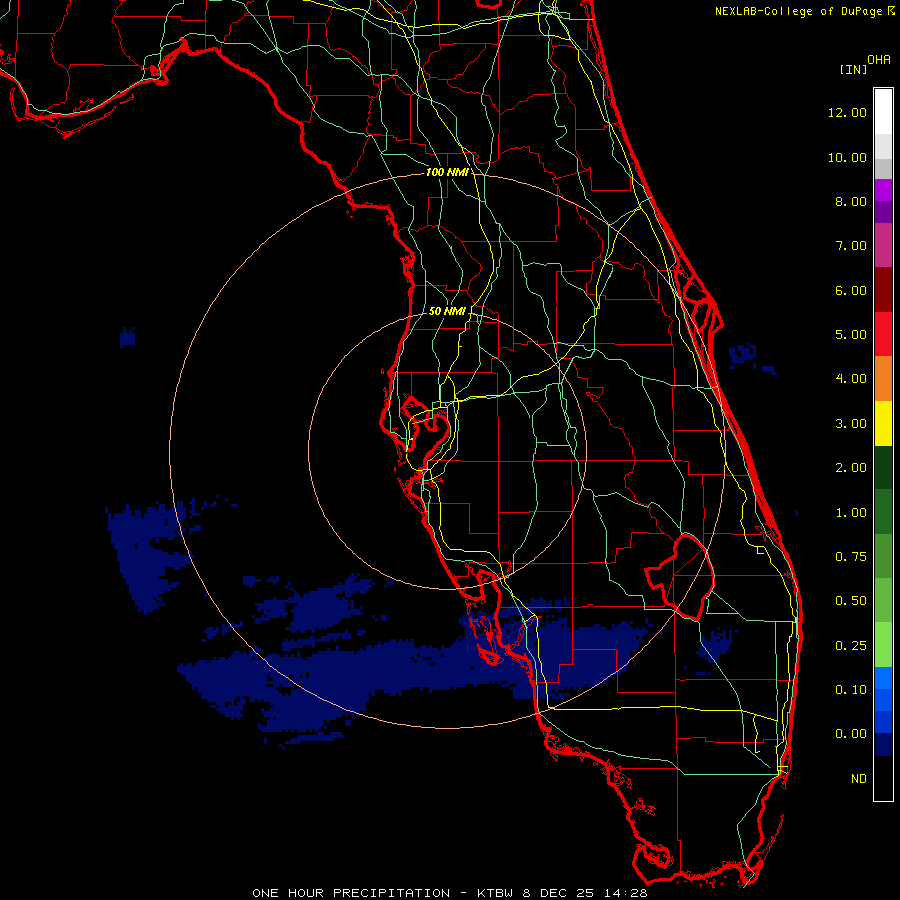This screenshot has height=900, width=900.
Task: Click the OHA product code label
Action: click(x=879, y=60)
